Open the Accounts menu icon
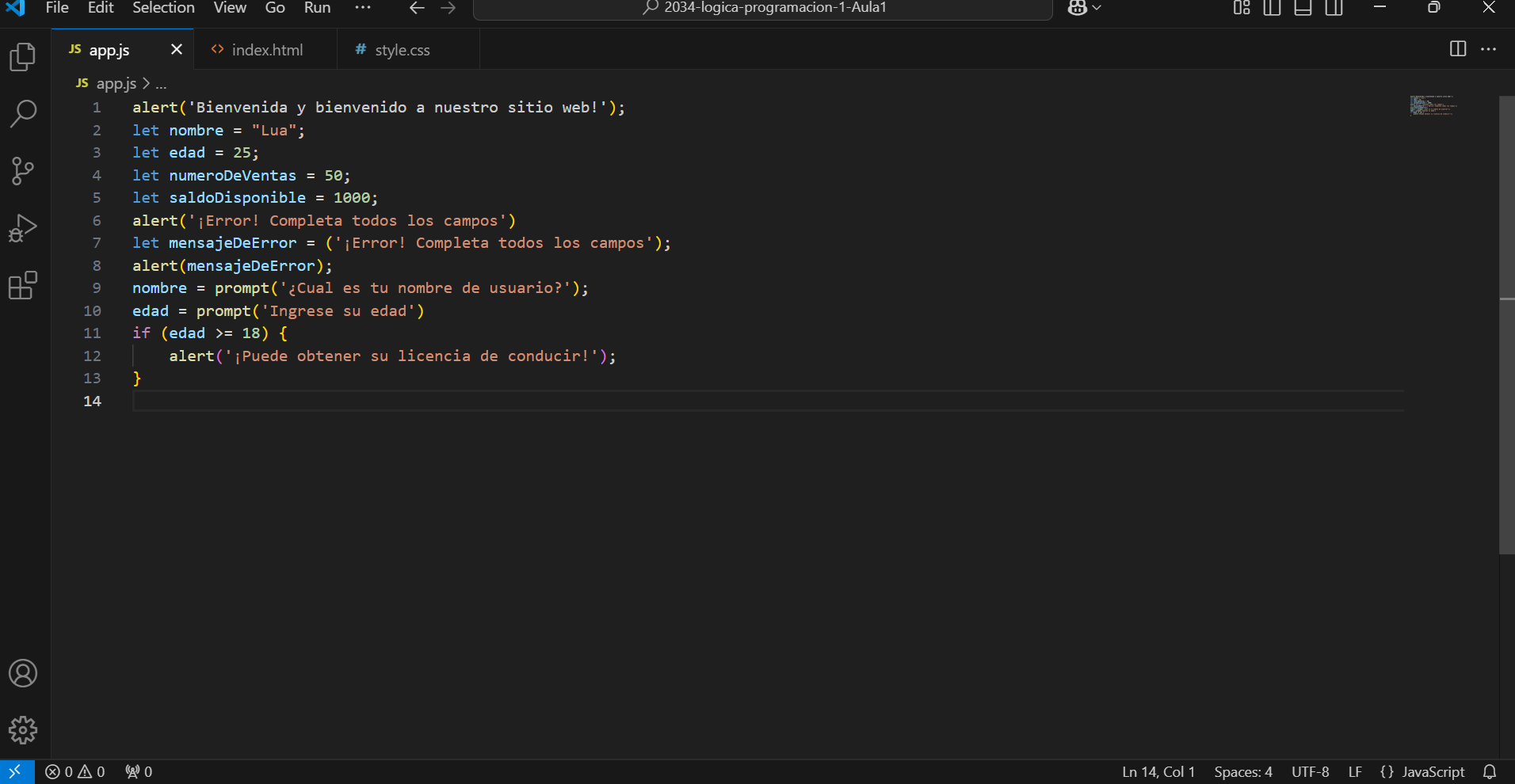Viewport: 1515px width, 784px height. tap(23, 673)
